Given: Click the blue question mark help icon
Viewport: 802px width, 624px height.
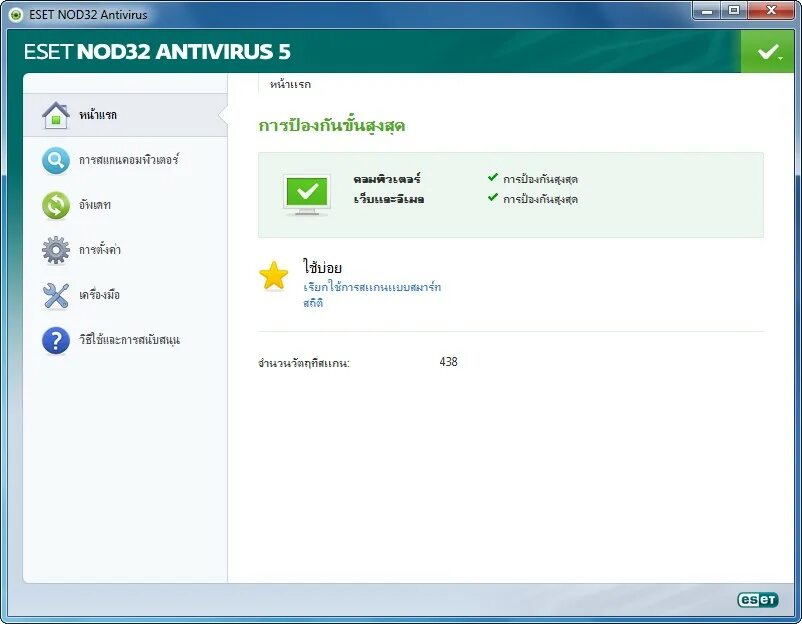Looking at the screenshot, I should click(56, 340).
